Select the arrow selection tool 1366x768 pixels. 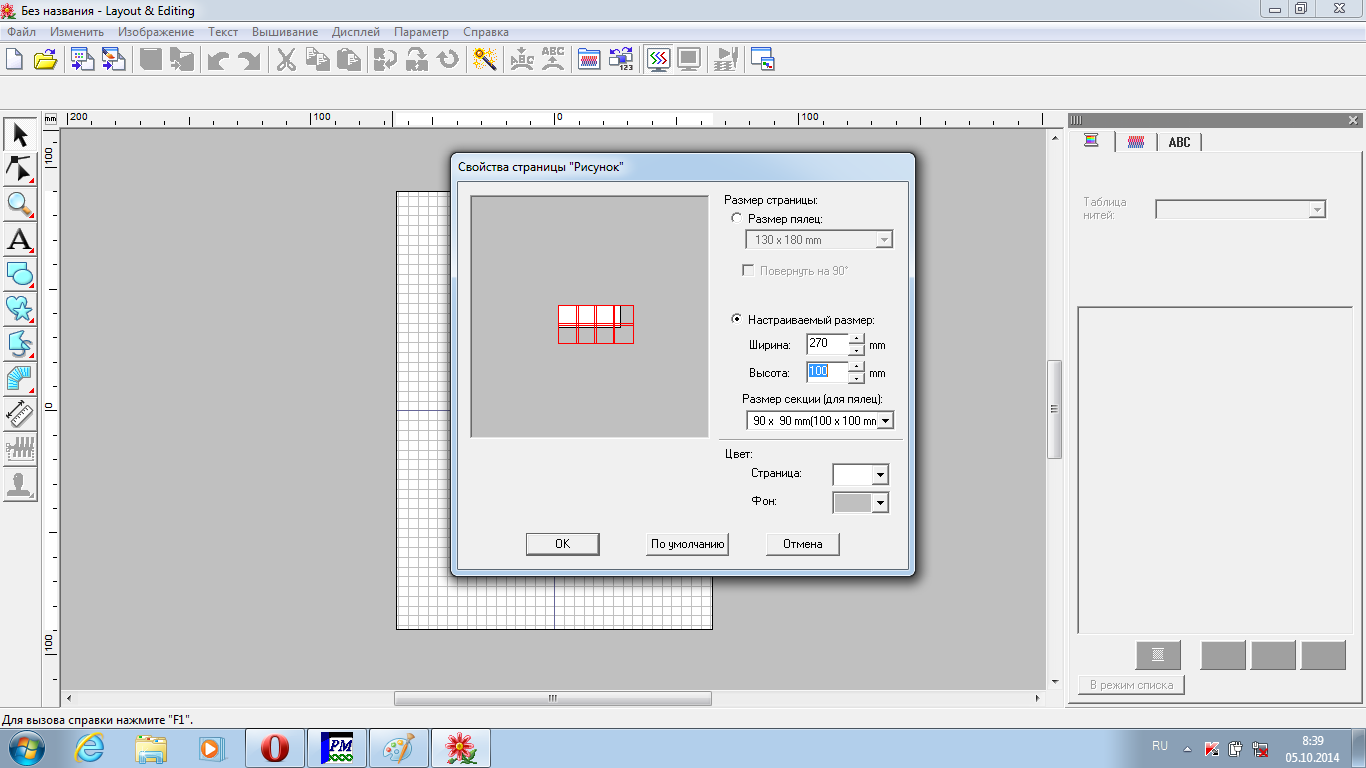20,135
